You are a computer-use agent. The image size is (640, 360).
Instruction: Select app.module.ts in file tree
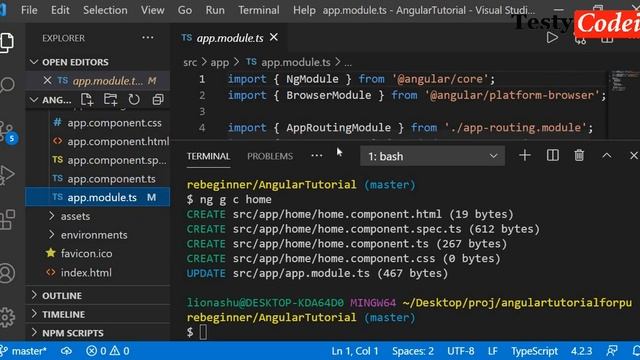click(x=98, y=197)
